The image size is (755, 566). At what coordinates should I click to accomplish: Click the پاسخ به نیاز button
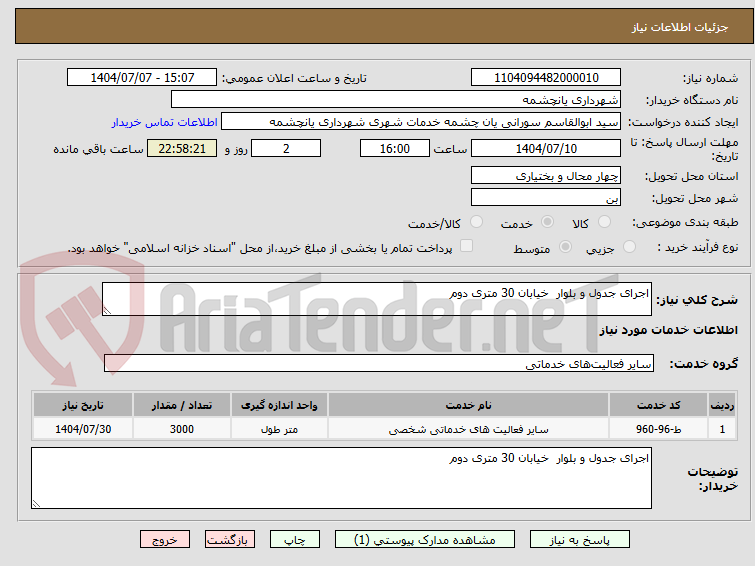[x=580, y=540]
